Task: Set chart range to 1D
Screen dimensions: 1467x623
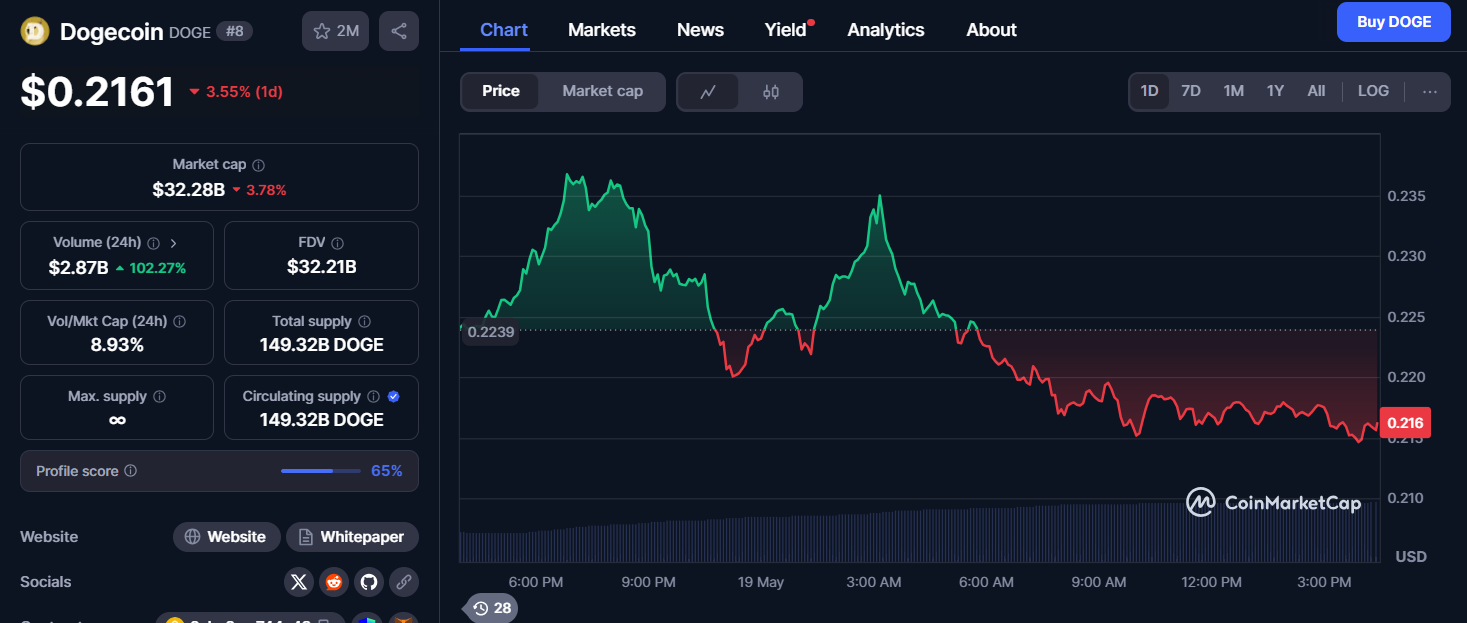Action: click(x=1150, y=91)
